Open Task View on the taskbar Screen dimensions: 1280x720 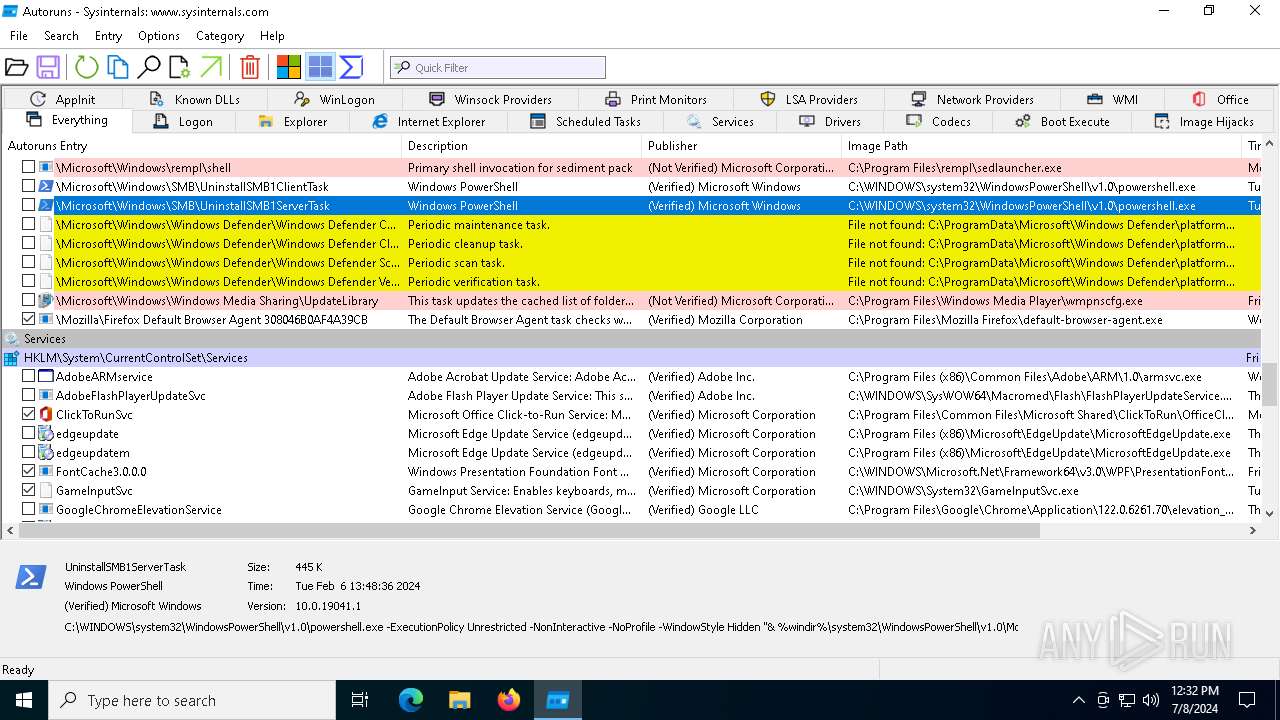[360, 700]
